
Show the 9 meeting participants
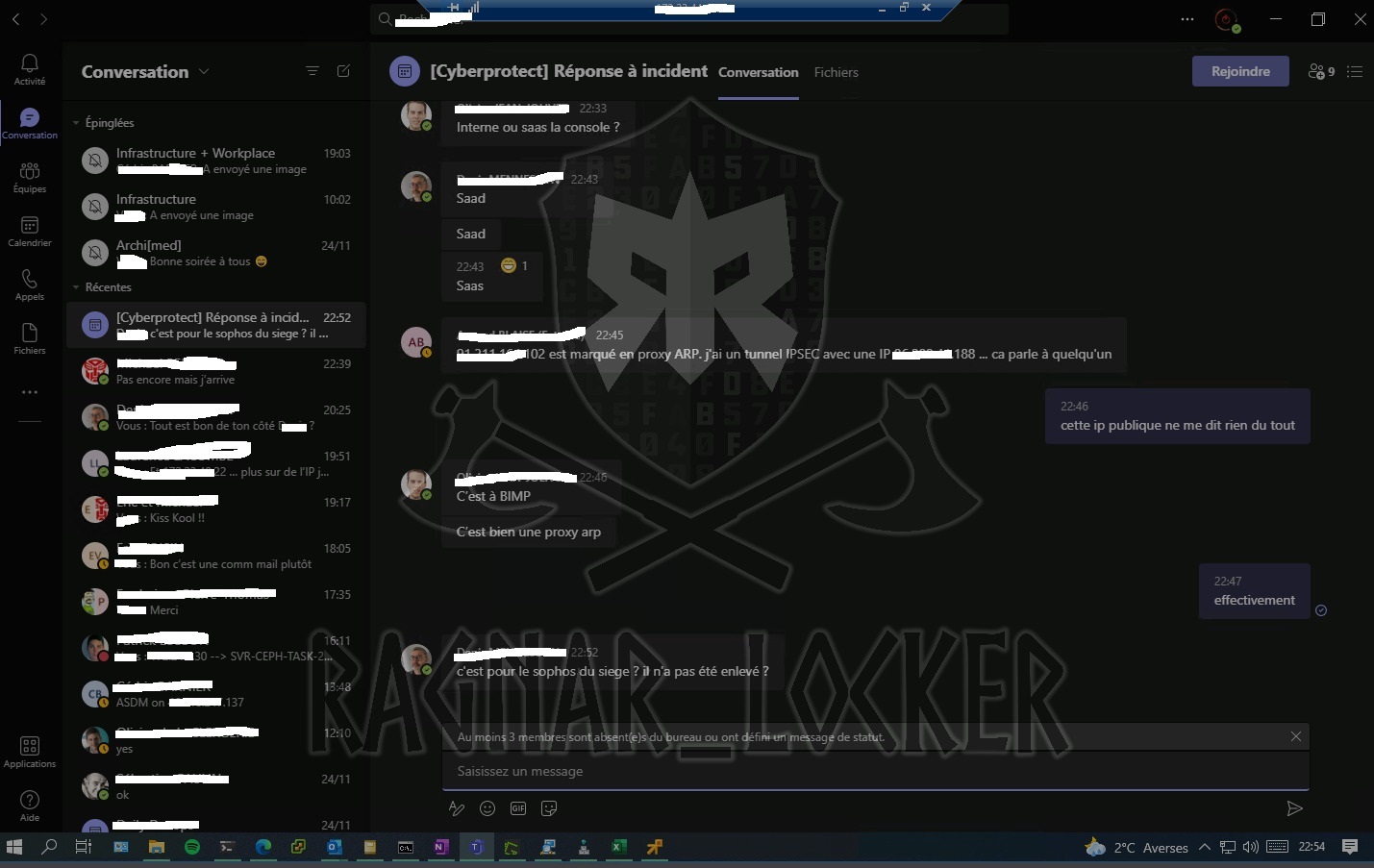click(1321, 72)
